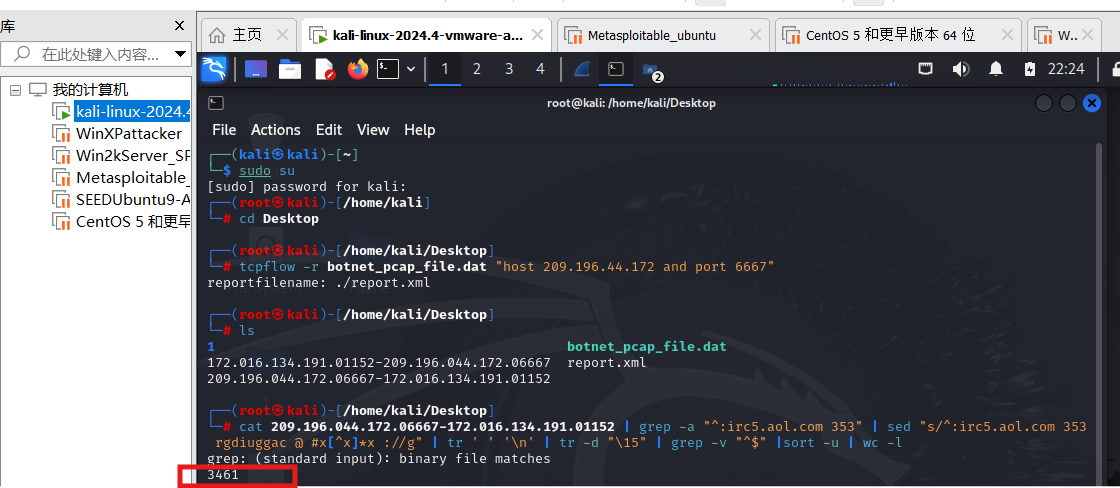
Task: Select 我的计算机 in the library tree
Action: 90,90
